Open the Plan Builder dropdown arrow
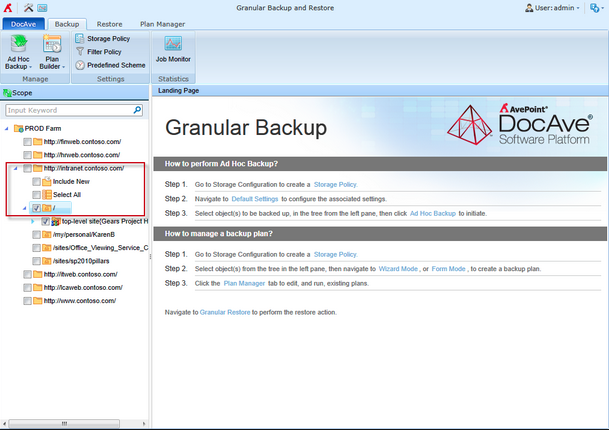 click(64, 67)
